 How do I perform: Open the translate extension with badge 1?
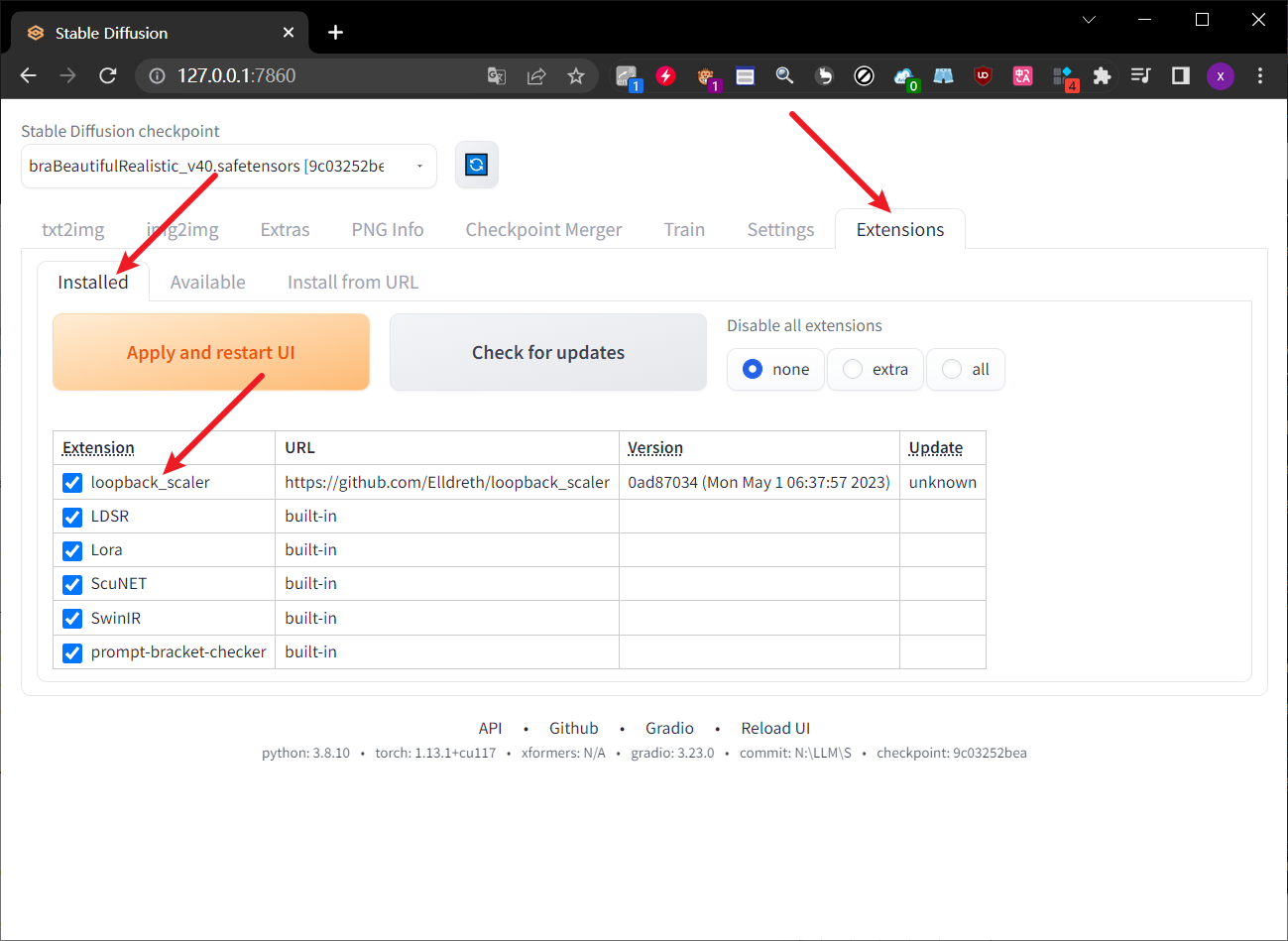(x=628, y=75)
